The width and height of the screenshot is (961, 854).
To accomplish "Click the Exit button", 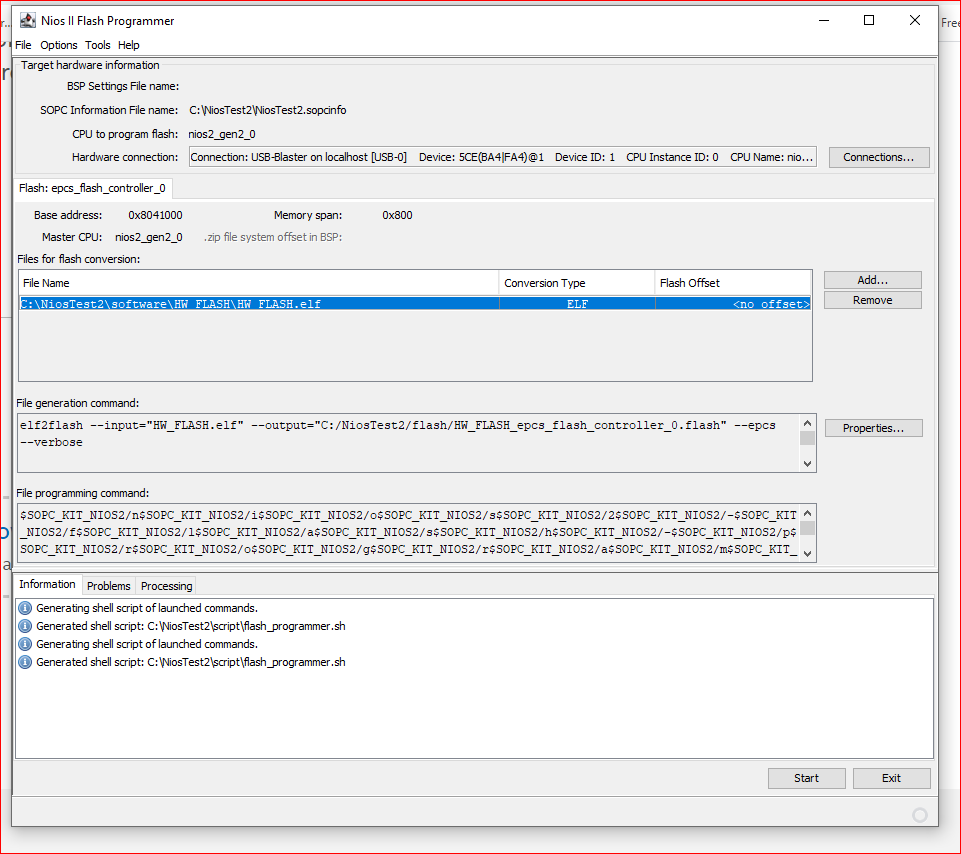I will [891, 778].
